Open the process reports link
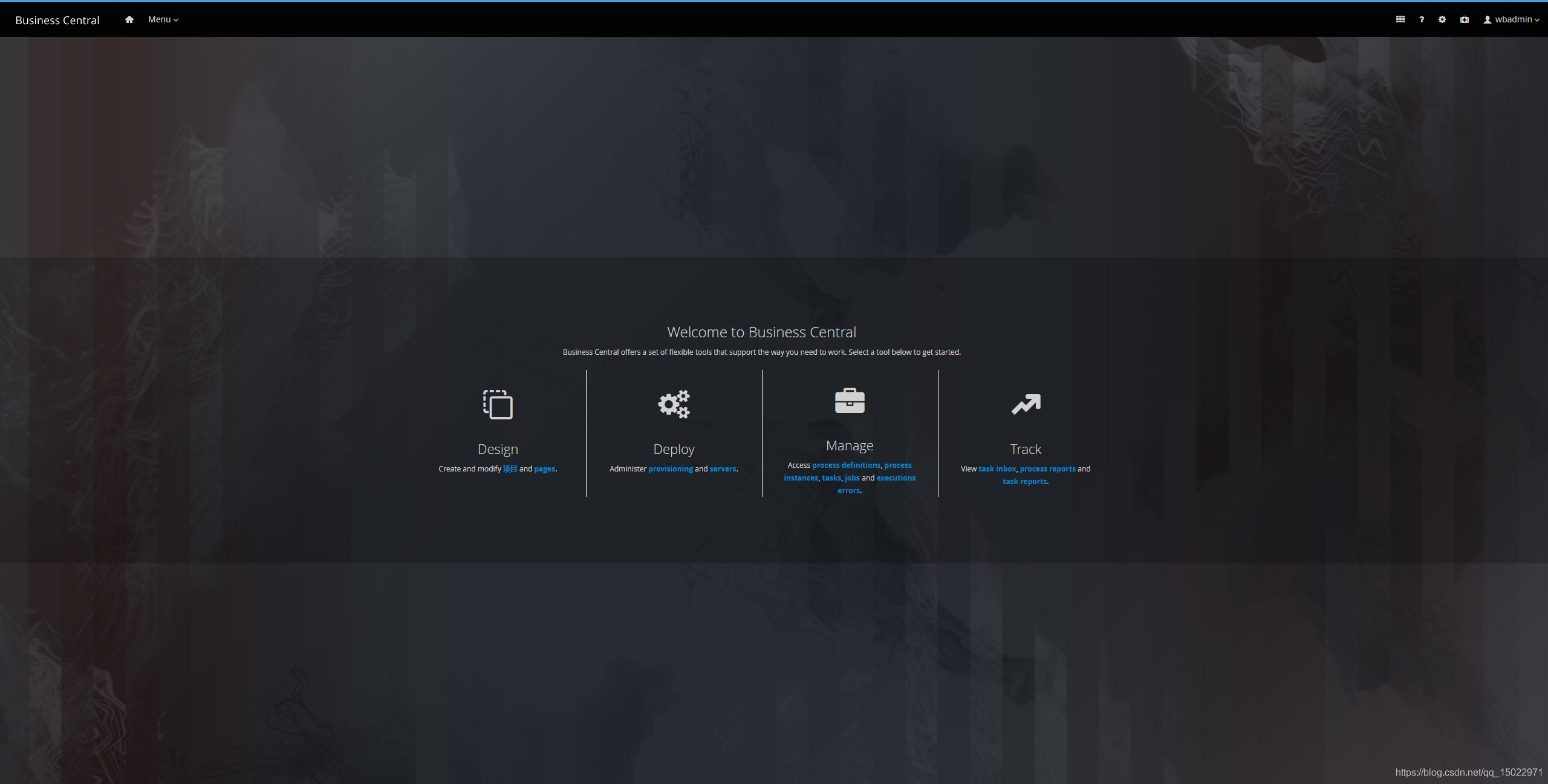This screenshot has width=1548, height=784. pyautogui.click(x=1047, y=469)
